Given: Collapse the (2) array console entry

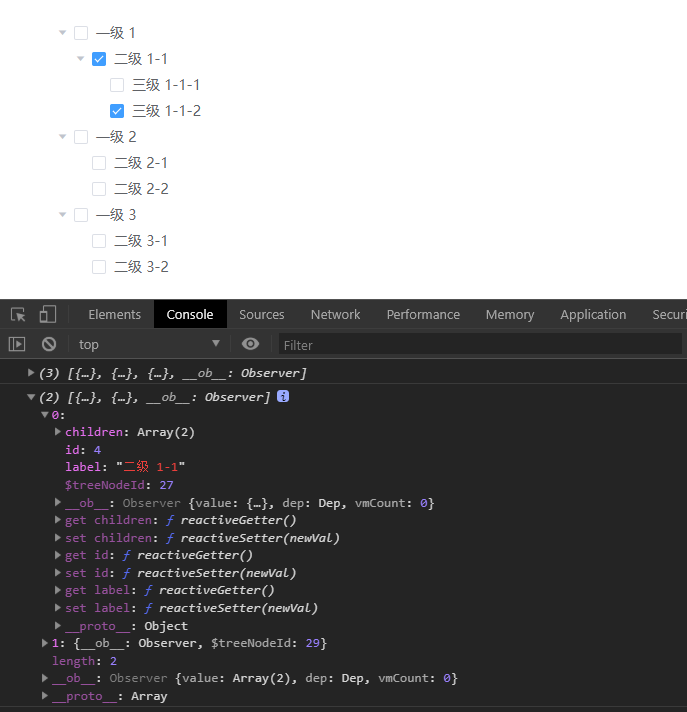Looking at the screenshot, I should (x=31, y=397).
